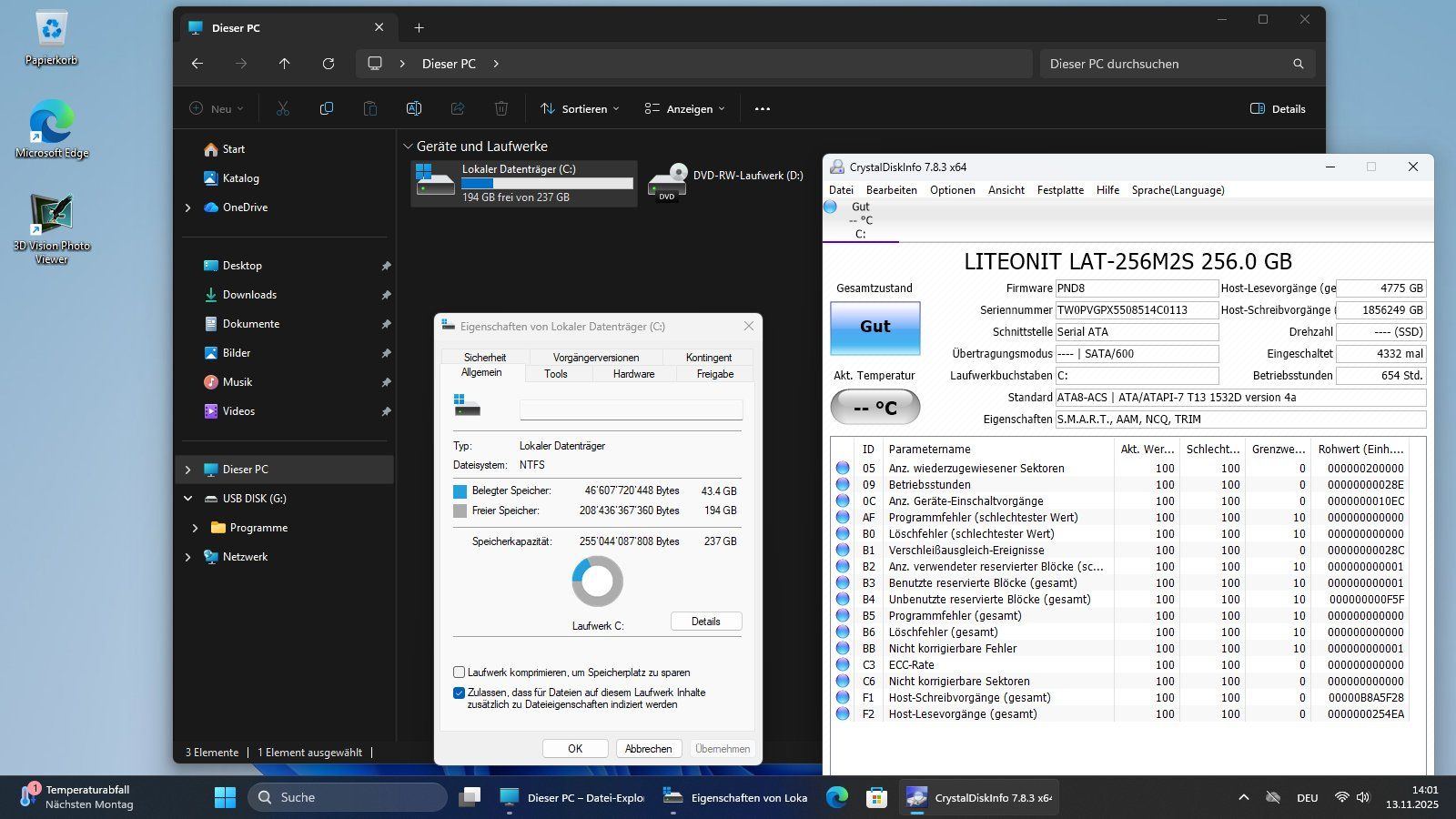Open the Sortieren dropdown
This screenshot has height=819, width=1456.
click(x=580, y=108)
